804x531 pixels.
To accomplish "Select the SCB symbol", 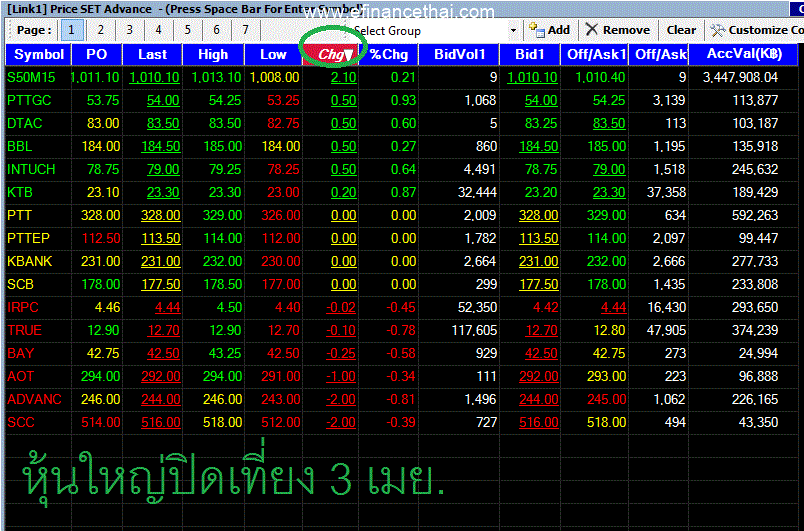I will click(21, 284).
